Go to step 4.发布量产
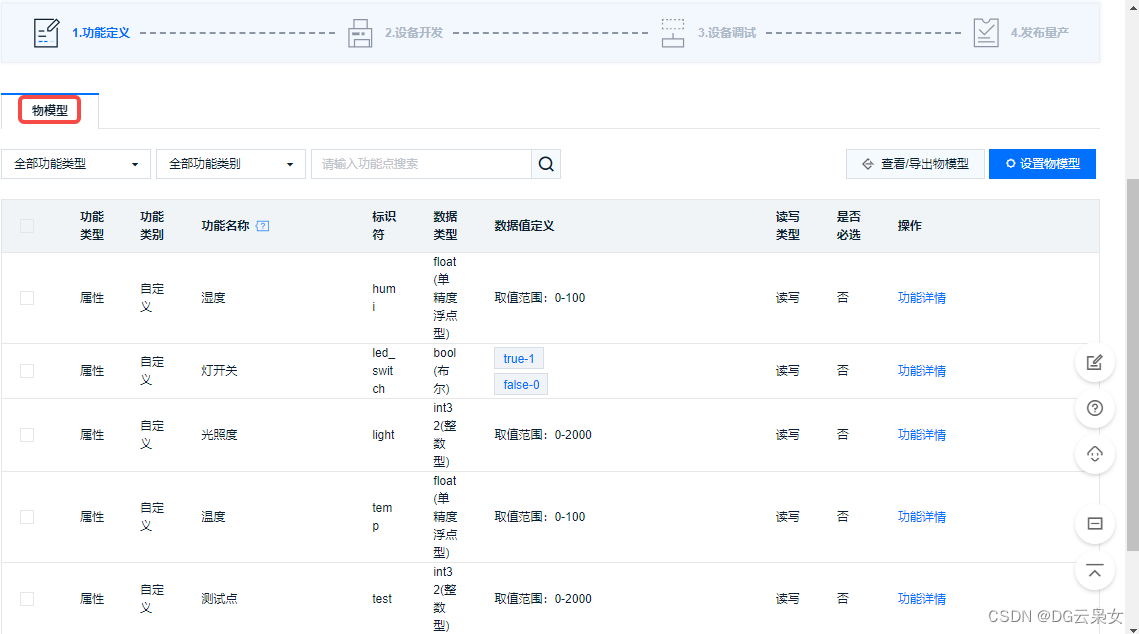This screenshot has height=634, width=1139. pos(1040,33)
